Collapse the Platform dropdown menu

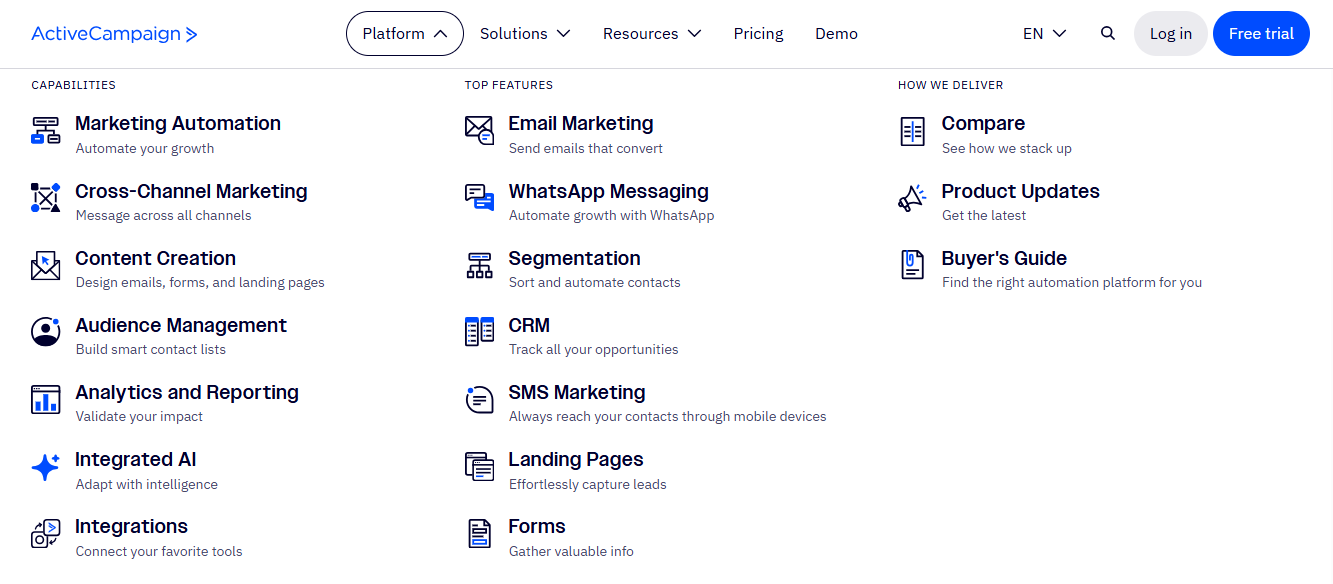(x=405, y=33)
